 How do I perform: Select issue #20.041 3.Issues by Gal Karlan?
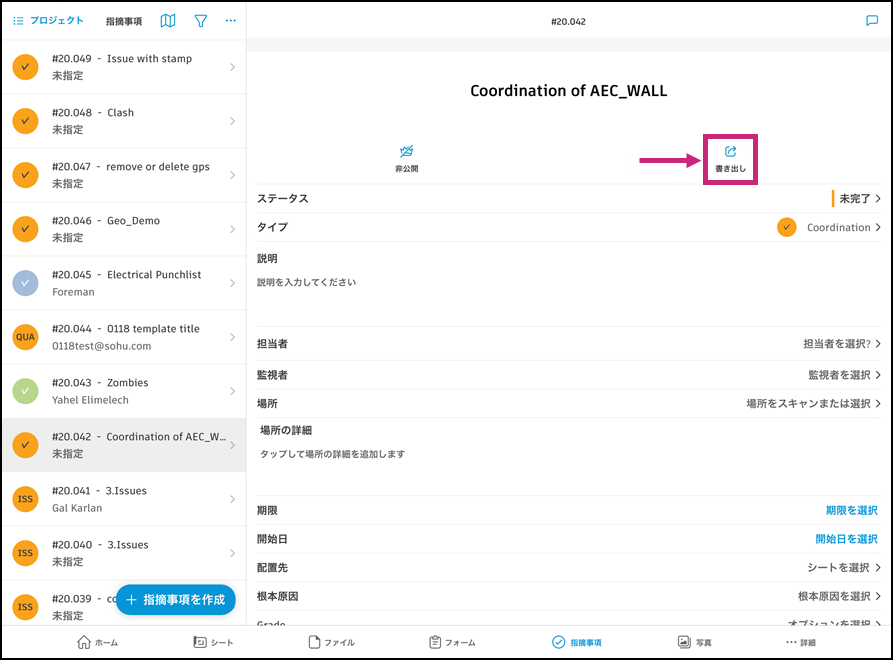(124, 499)
